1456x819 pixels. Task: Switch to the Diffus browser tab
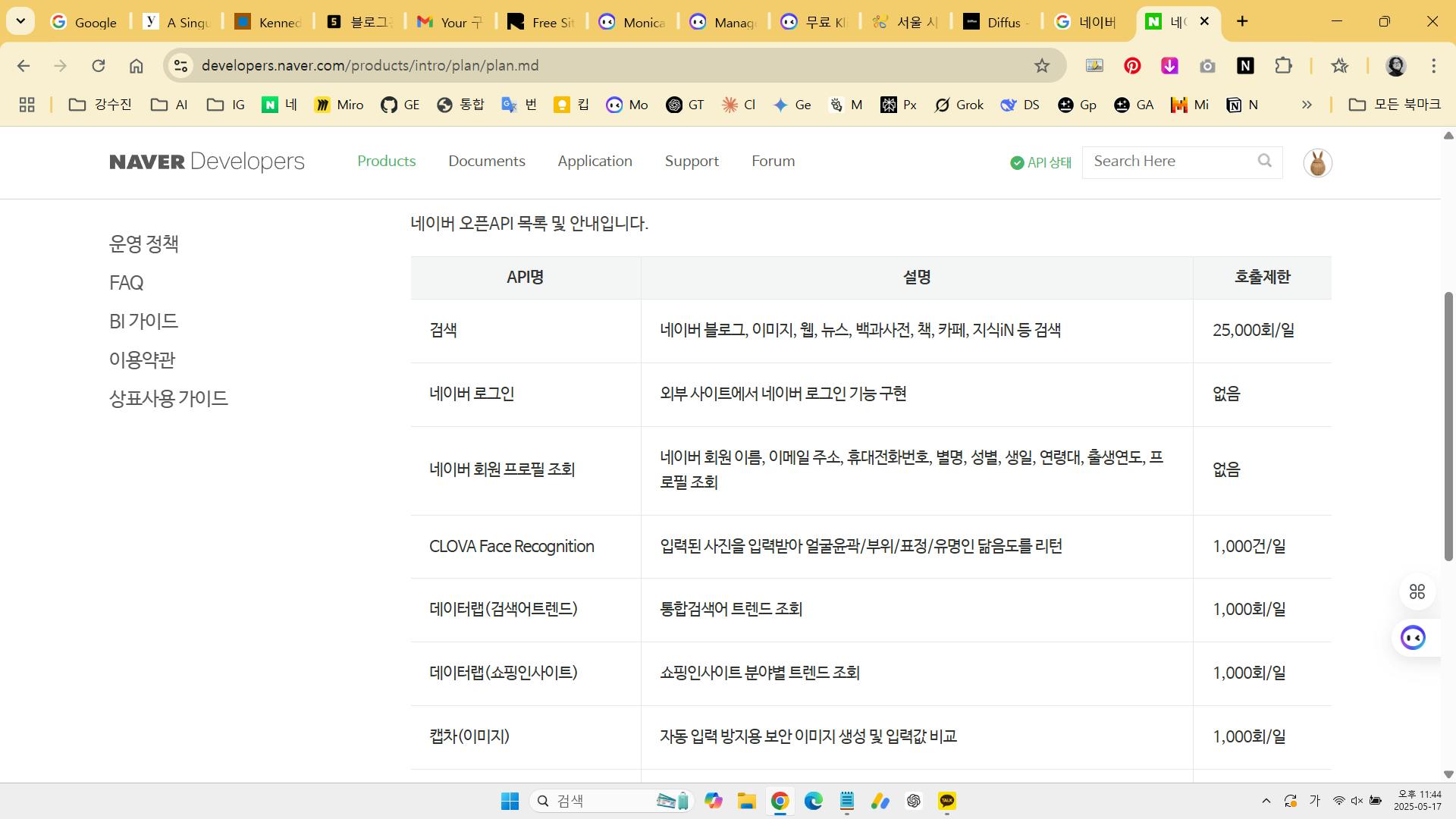pyautogui.click(x=996, y=22)
